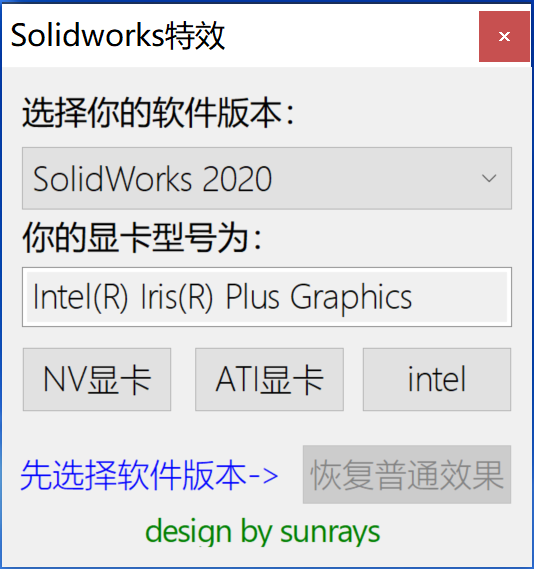Click the Intel(R) Iris(R) Plus Graphics field

[267, 297]
